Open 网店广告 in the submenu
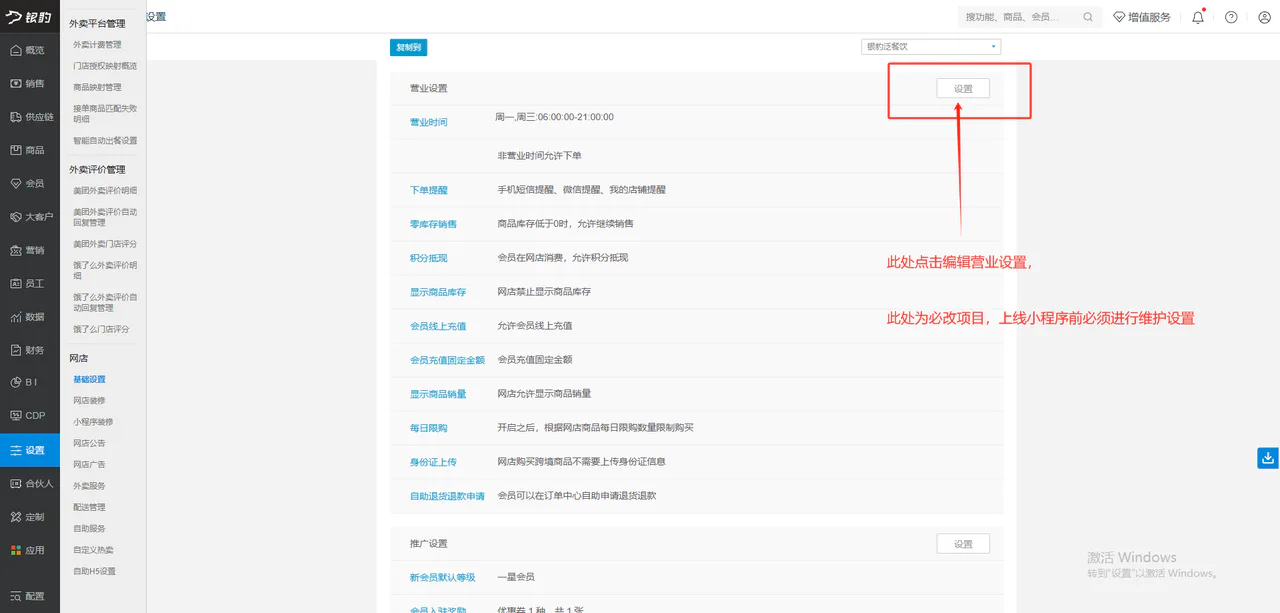The height and width of the screenshot is (613, 1280). [x=89, y=465]
